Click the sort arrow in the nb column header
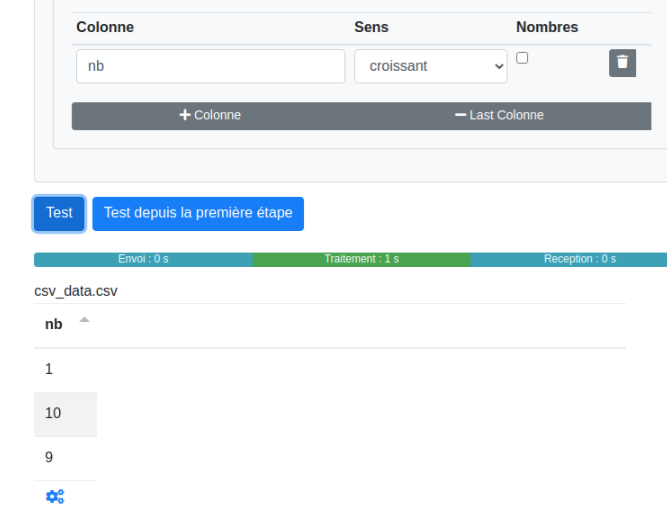This screenshot has height=506, width=667. pos(84,322)
